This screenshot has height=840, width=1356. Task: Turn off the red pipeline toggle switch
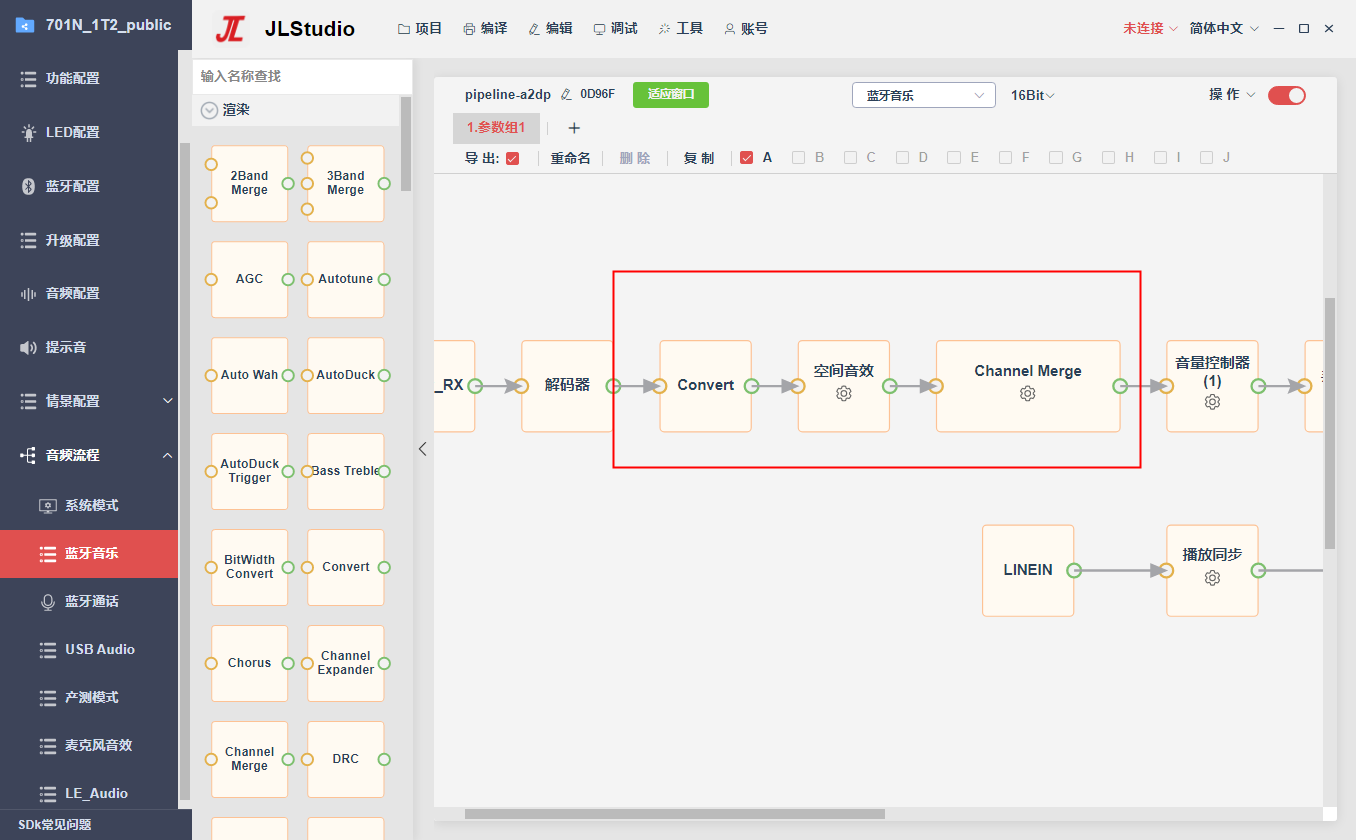coord(1287,95)
